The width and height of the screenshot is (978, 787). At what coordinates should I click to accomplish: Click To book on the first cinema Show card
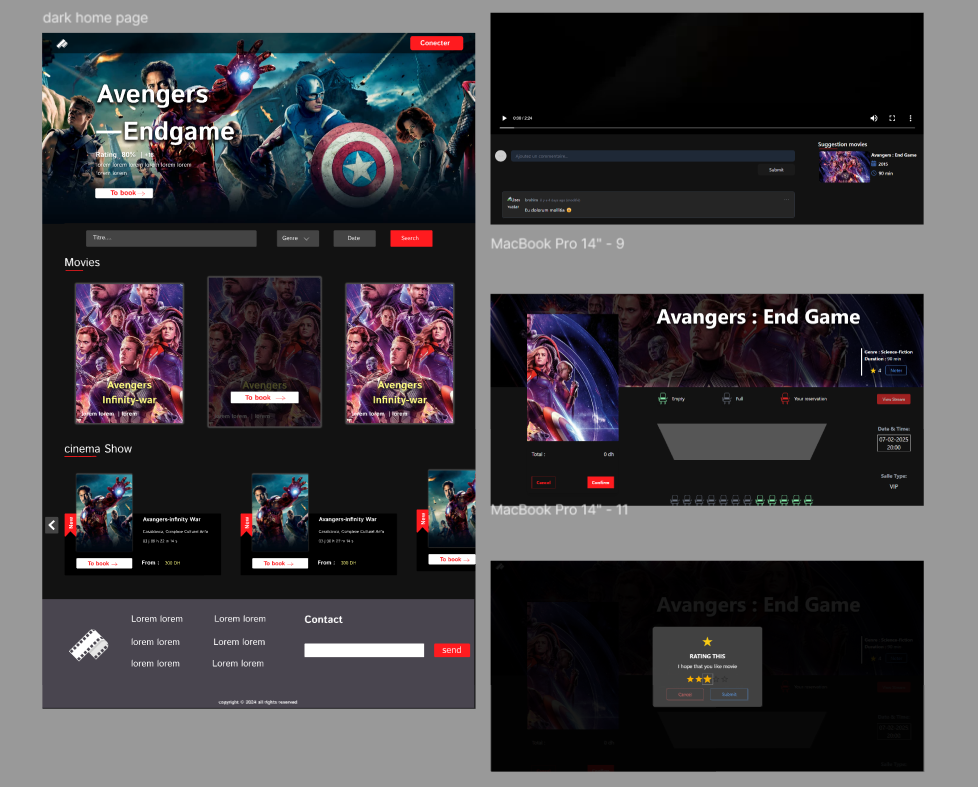point(104,563)
